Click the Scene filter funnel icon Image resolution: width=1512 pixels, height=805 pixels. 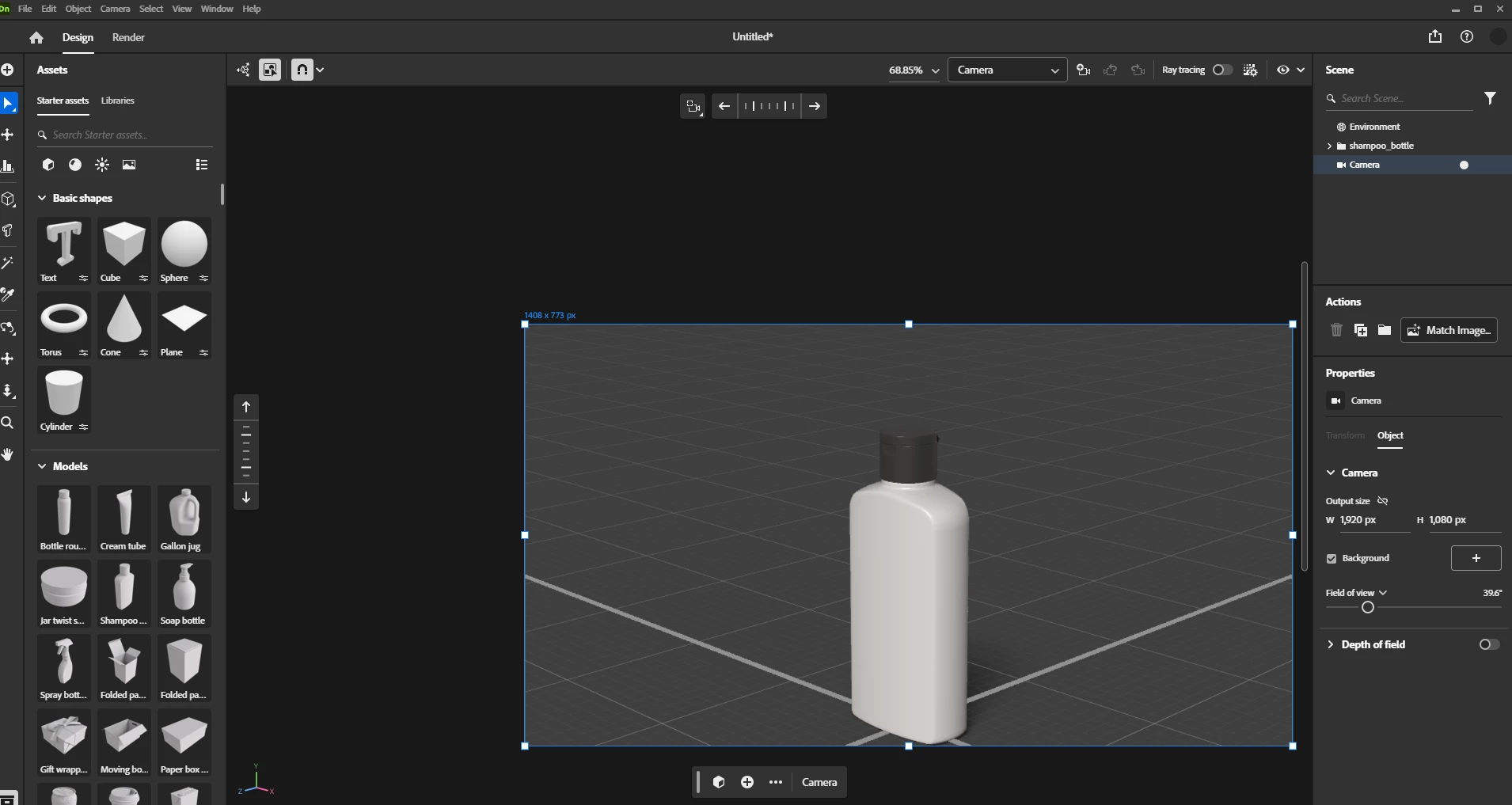(1490, 98)
